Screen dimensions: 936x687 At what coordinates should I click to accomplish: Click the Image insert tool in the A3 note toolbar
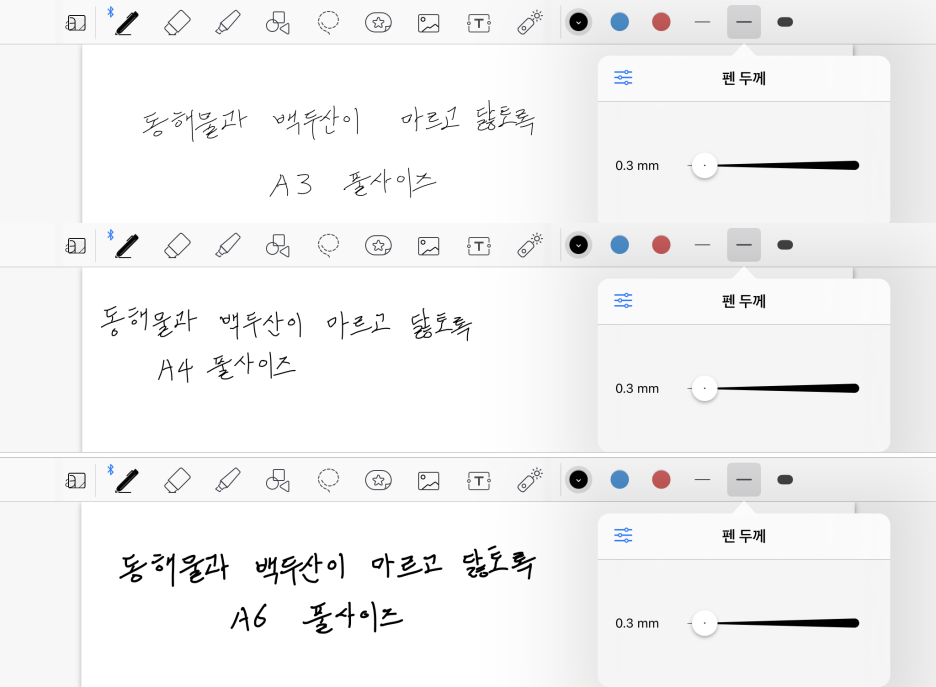tap(429, 23)
